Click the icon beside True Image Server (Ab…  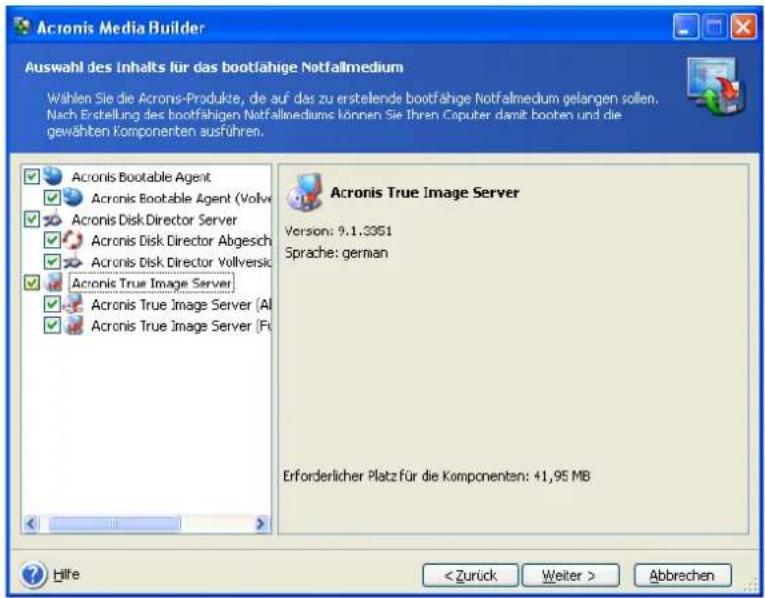coord(73,304)
